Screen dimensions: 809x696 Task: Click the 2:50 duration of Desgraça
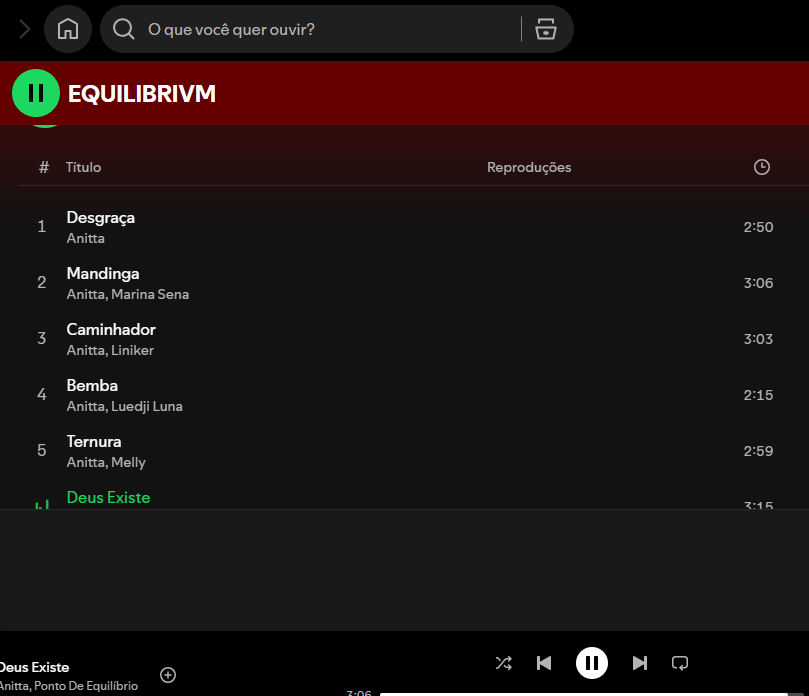tap(758, 227)
